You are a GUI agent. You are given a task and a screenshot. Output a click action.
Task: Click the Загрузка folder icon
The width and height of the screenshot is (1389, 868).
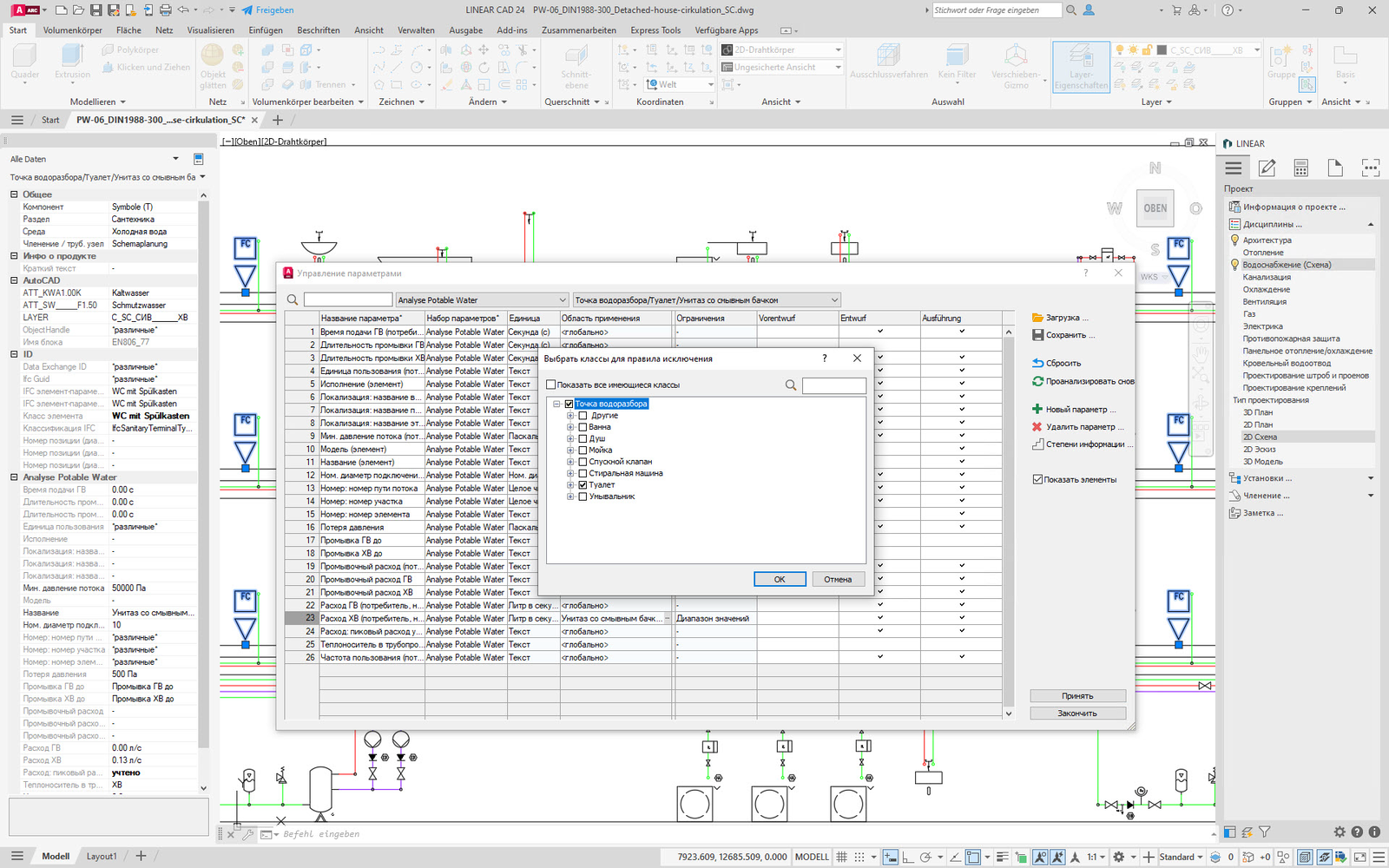coord(1037,318)
